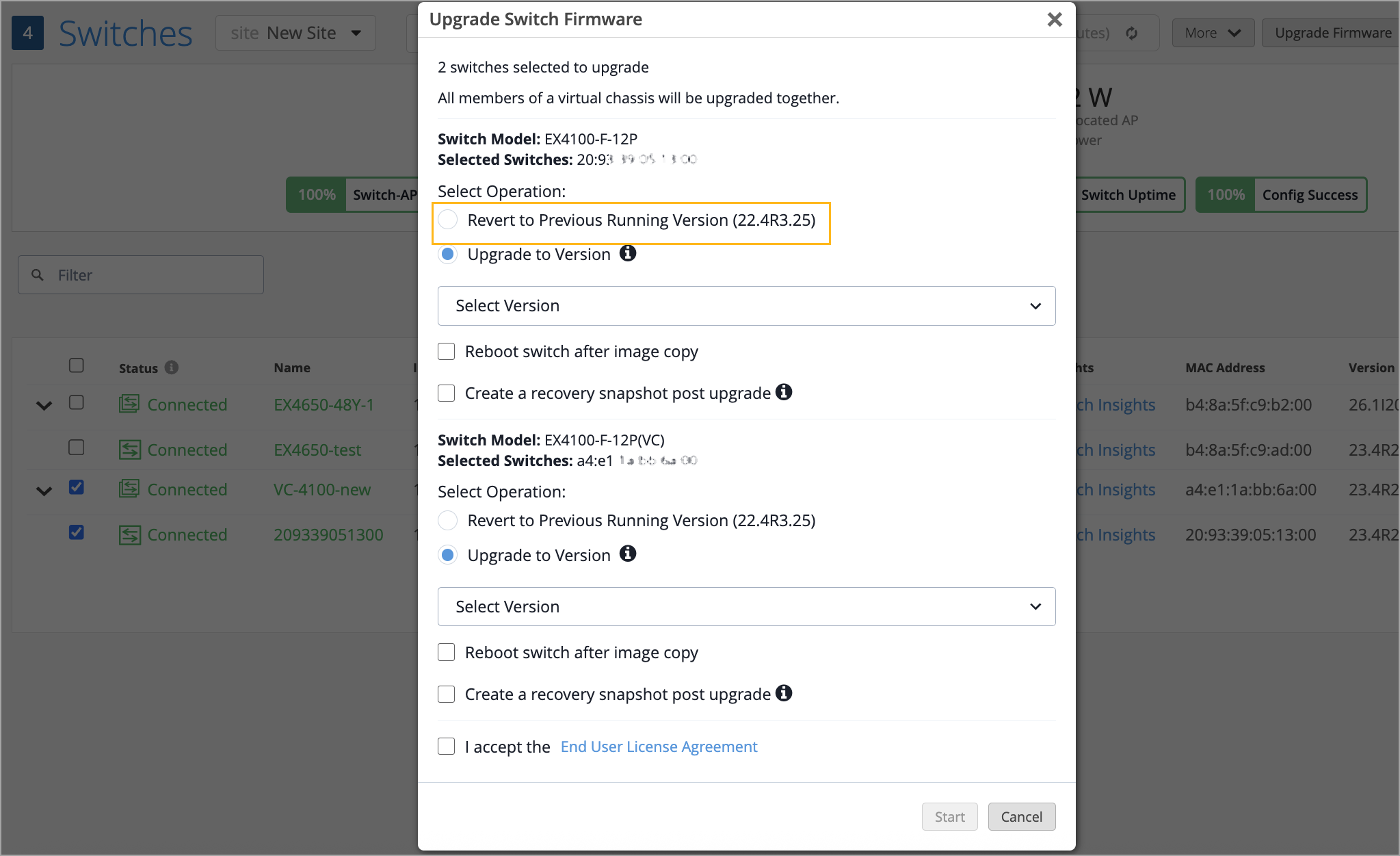This screenshot has width=1400, height=856.
Task: Open the End User License Agreement link
Action: [659, 747]
